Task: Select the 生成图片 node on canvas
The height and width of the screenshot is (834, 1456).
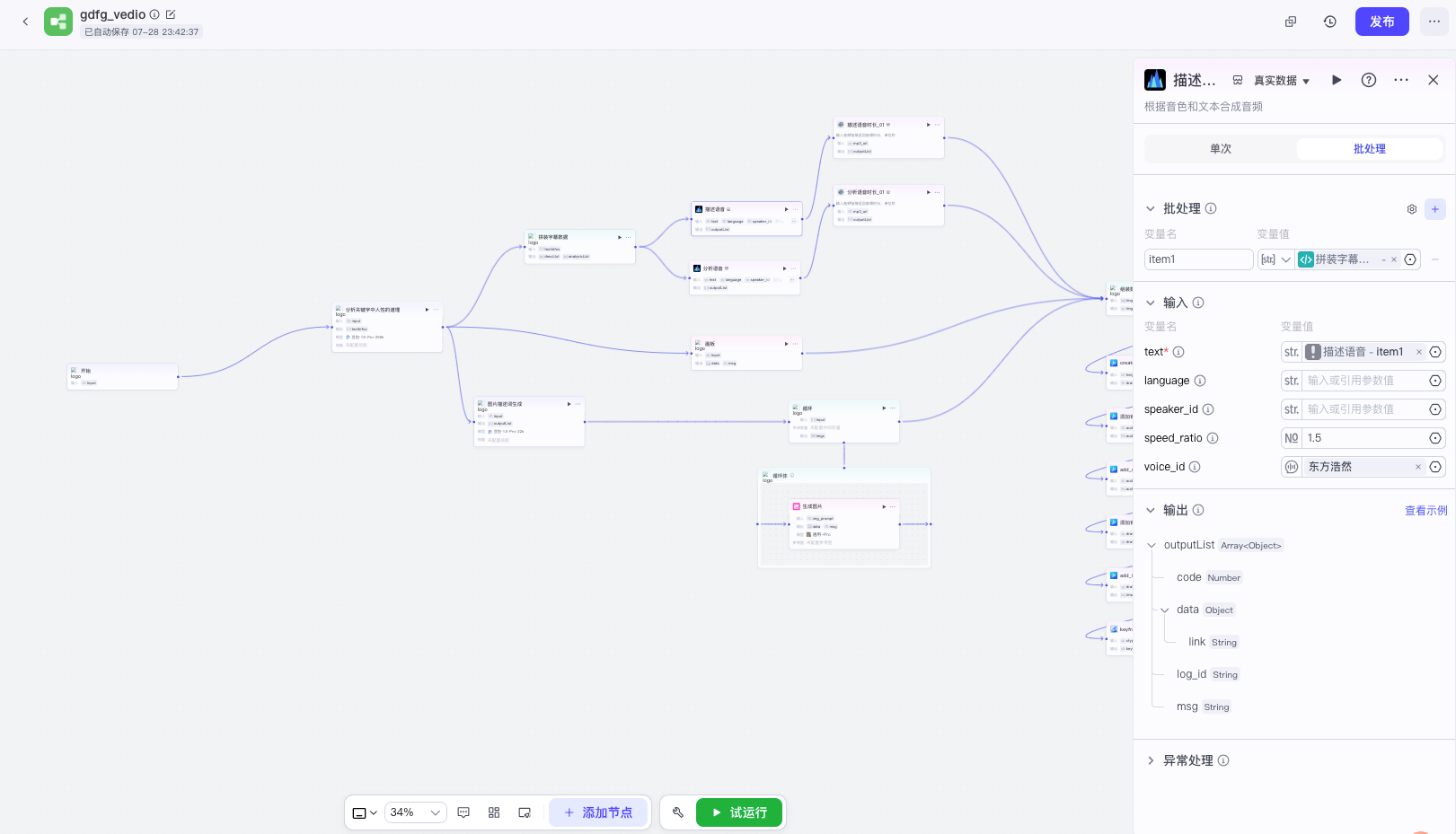Action: tap(844, 524)
